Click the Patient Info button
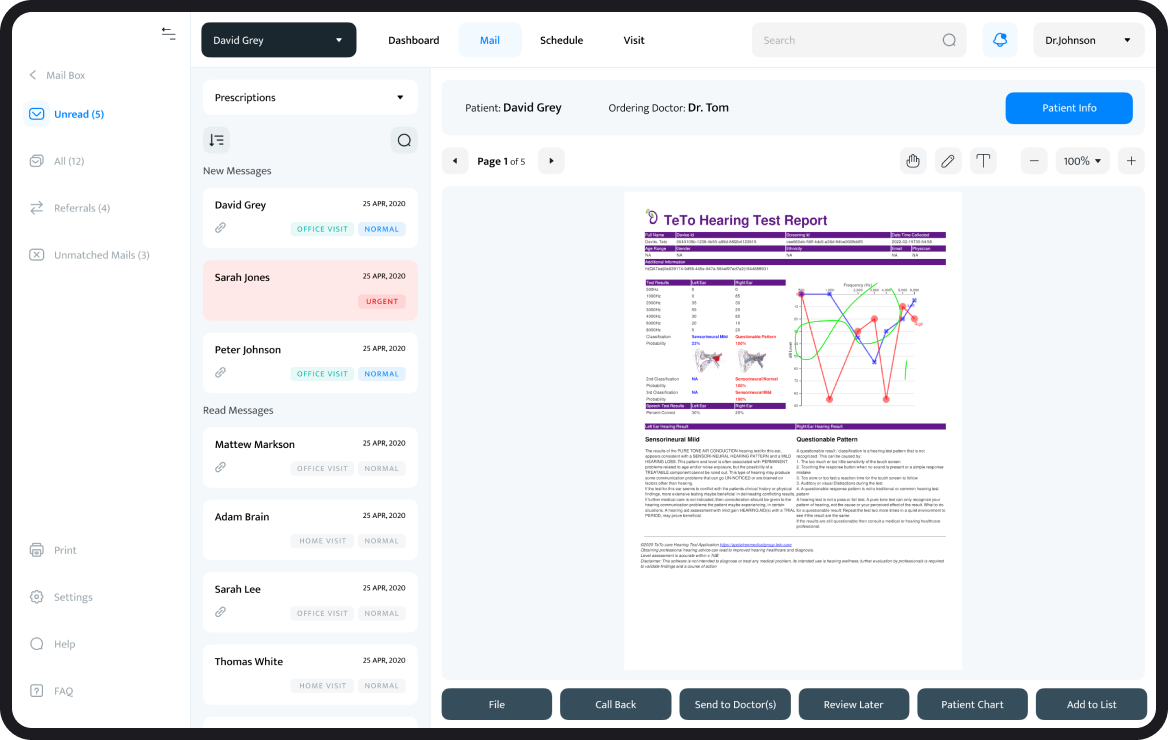1168x740 pixels. pyautogui.click(x=1069, y=108)
